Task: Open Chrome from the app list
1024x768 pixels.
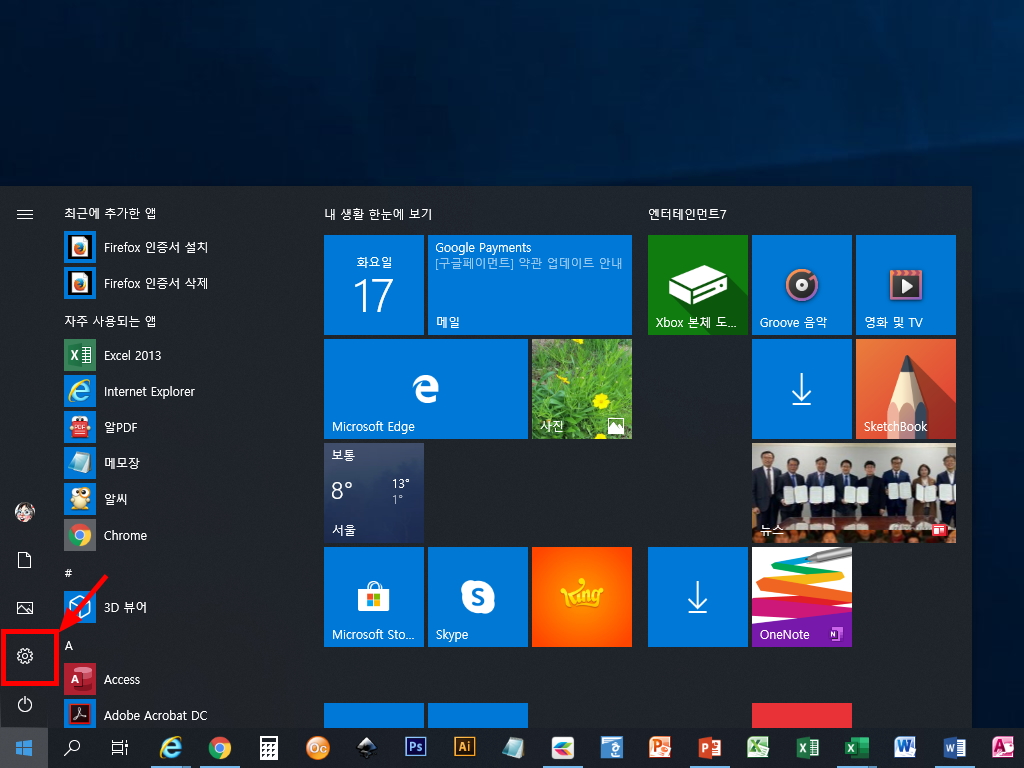Action: click(106, 536)
